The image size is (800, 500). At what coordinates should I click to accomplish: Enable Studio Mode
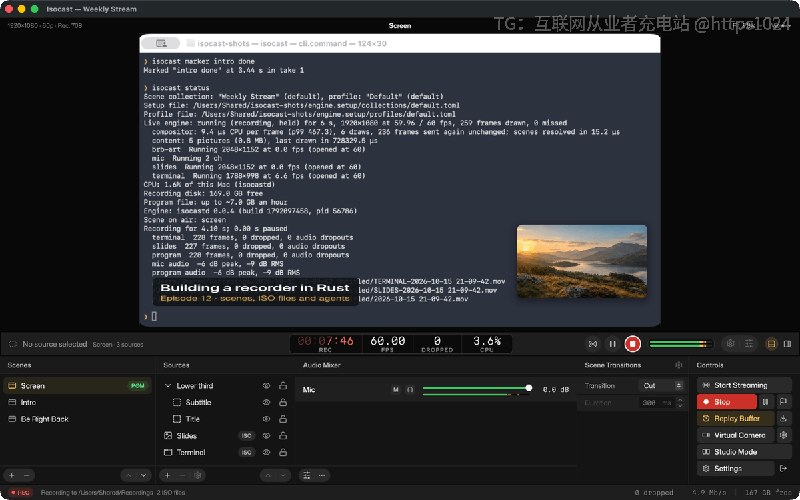tap(744, 452)
